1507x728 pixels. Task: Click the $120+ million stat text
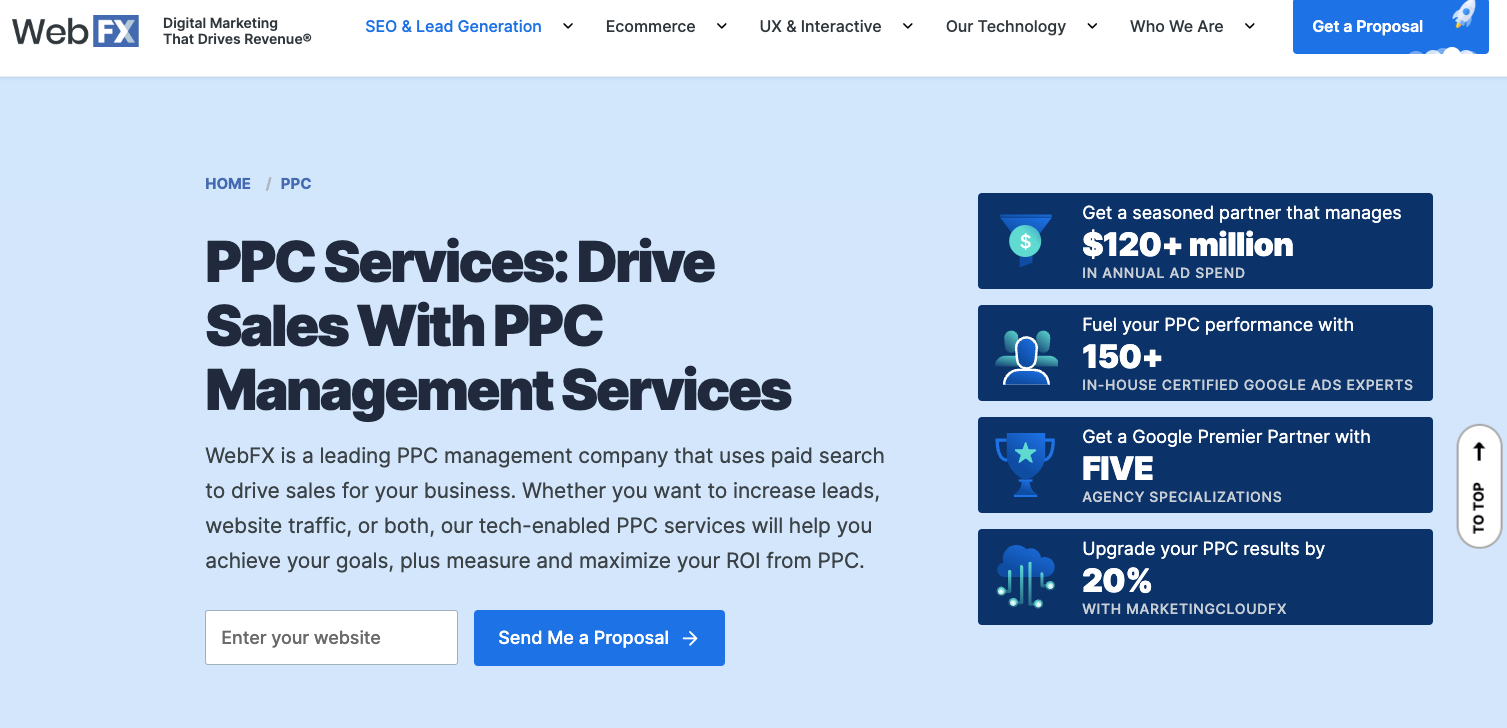[1187, 245]
